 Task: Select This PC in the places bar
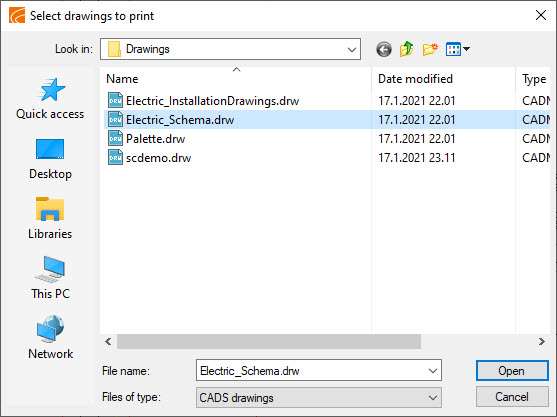point(50,278)
